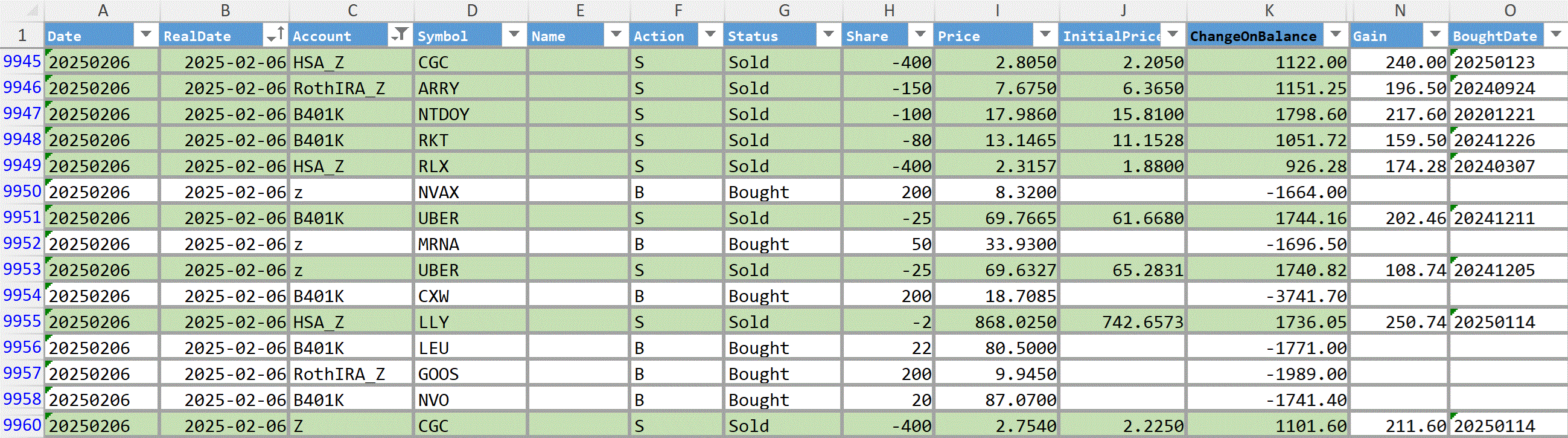Open the ChangeOnBalance filter dropdown

pos(1336,34)
